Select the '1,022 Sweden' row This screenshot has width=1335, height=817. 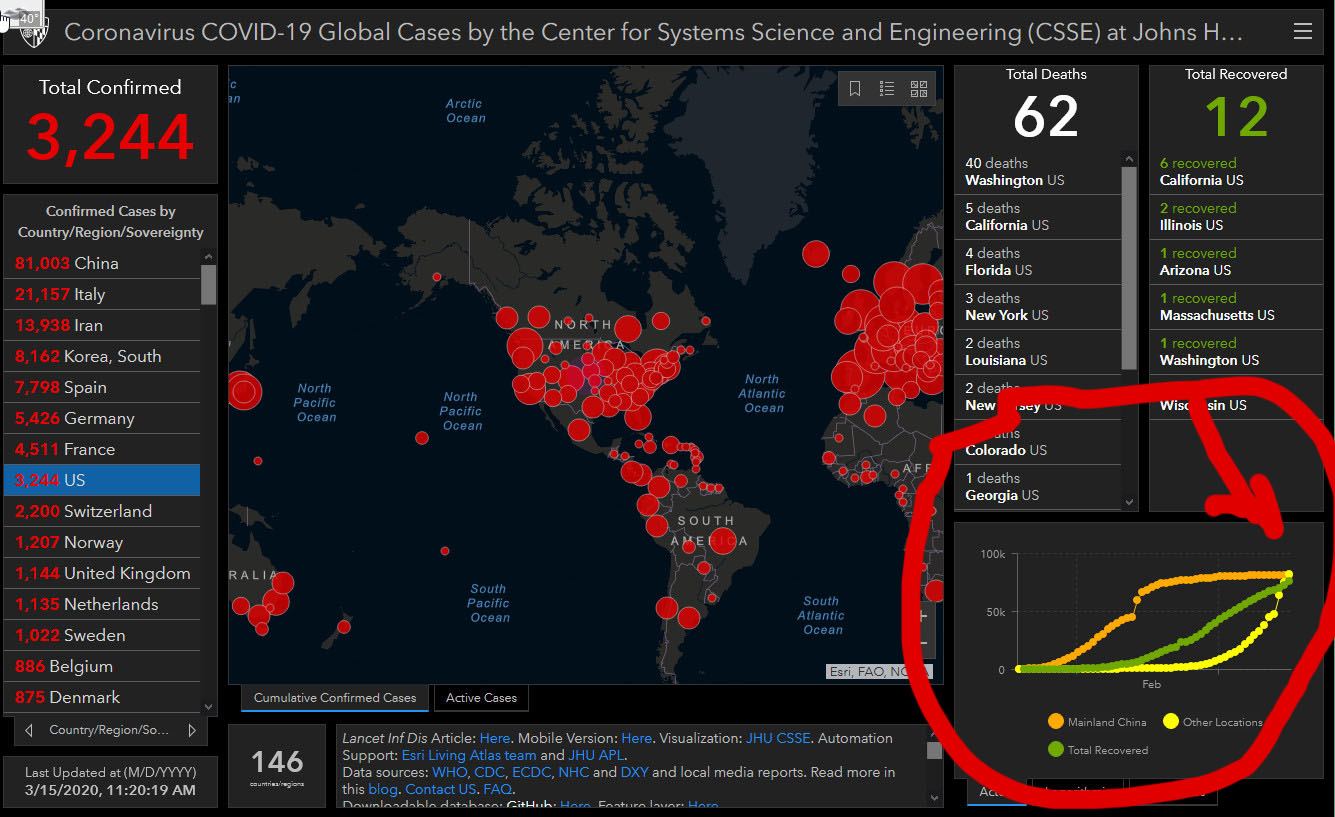coord(102,635)
